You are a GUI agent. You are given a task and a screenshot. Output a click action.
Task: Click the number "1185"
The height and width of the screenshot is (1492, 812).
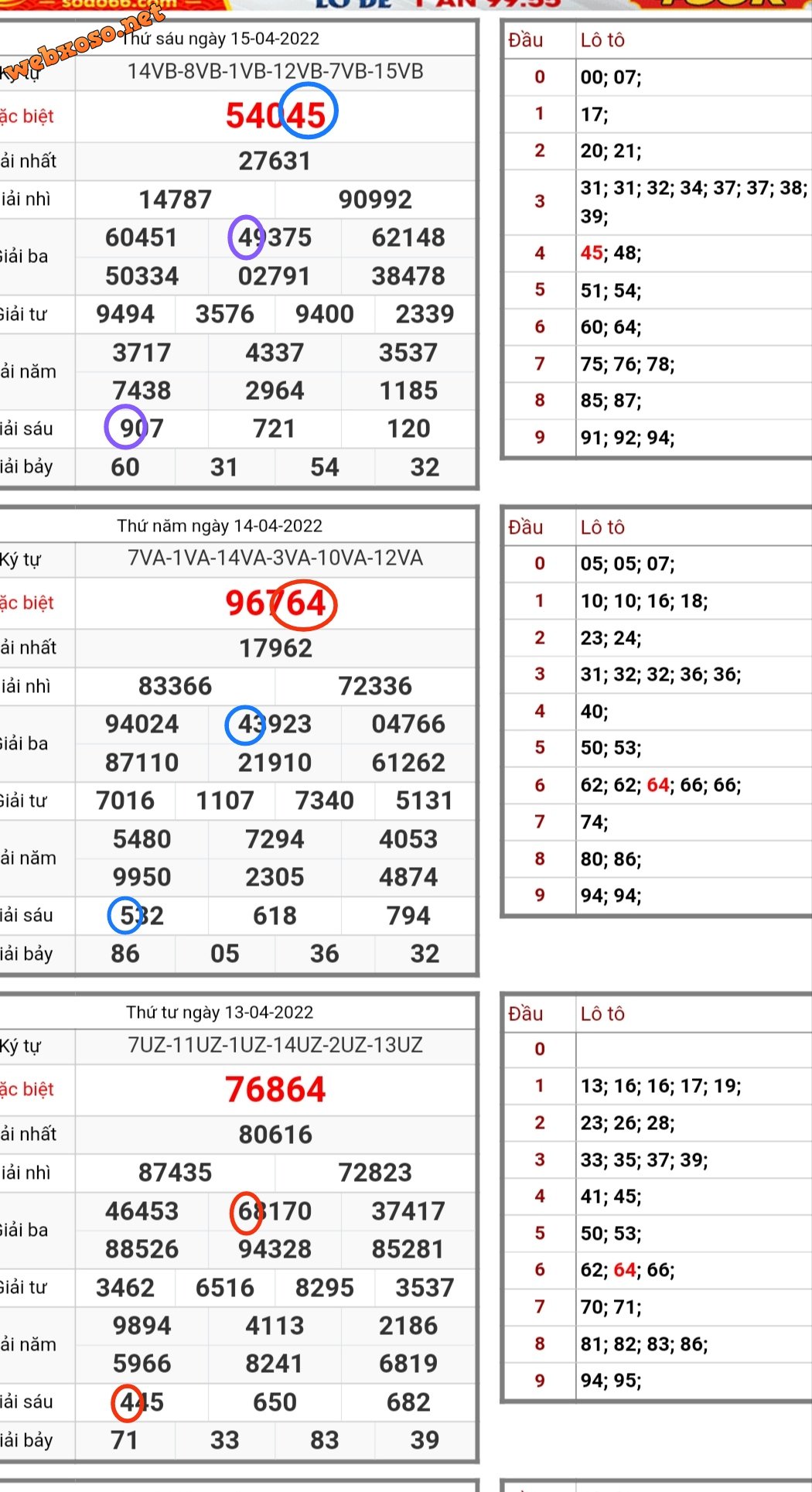[408, 391]
